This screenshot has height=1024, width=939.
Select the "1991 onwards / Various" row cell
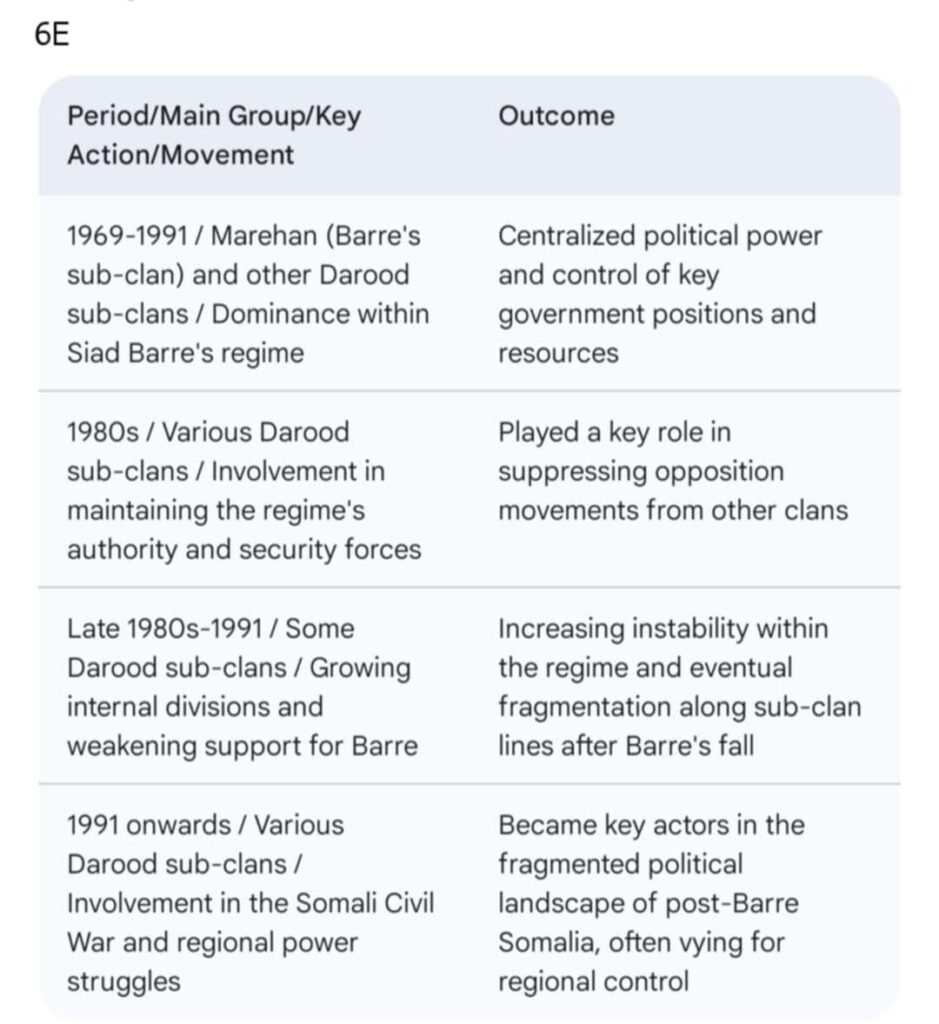pyautogui.click(x=250, y=902)
